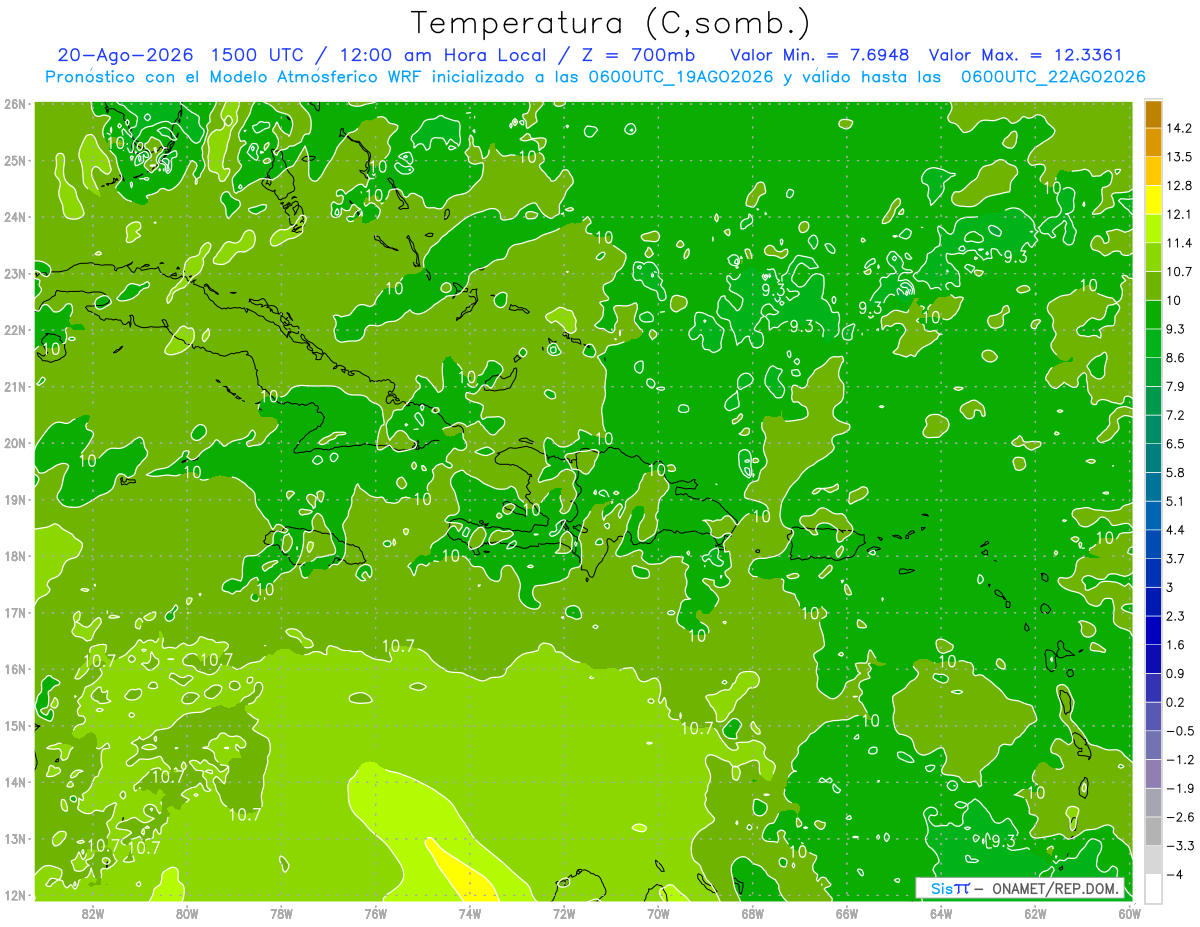1200x927 pixels.
Task: Select the "20N" latitude axis label
Action: point(15,443)
